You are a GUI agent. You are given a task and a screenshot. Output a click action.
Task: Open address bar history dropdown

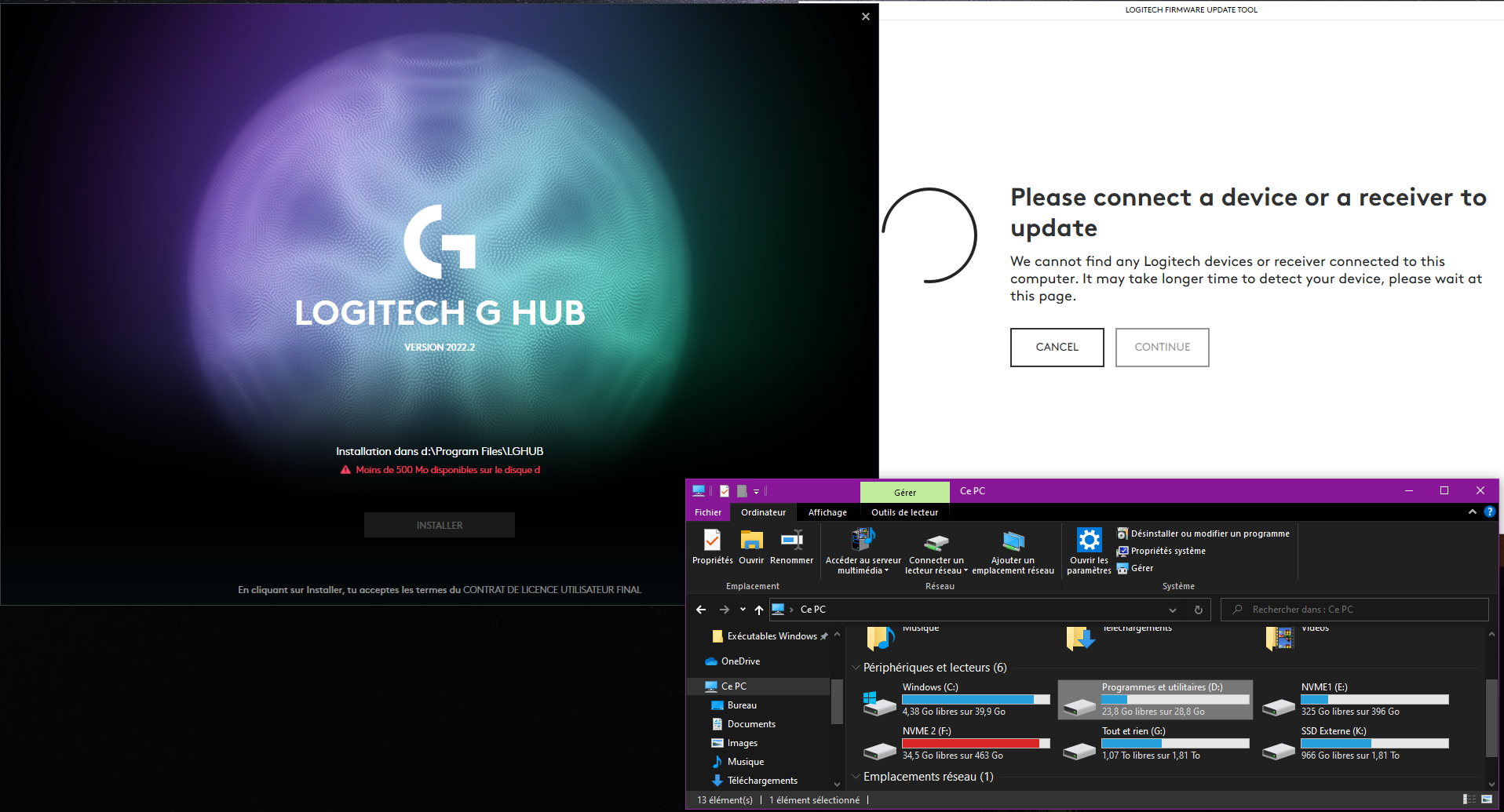(1173, 610)
